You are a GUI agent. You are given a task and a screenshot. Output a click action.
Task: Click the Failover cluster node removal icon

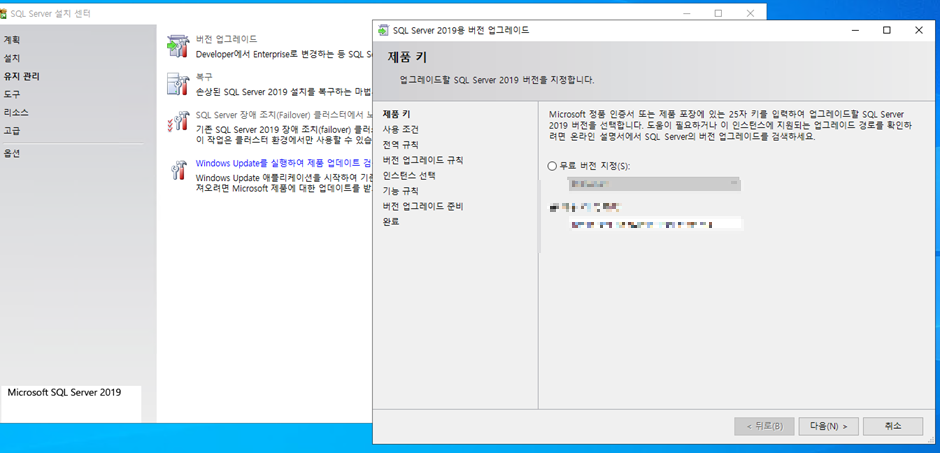tap(177, 122)
